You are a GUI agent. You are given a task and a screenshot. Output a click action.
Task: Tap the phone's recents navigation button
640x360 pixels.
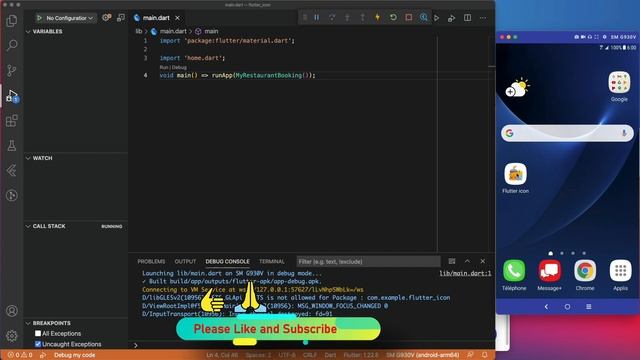(589, 307)
